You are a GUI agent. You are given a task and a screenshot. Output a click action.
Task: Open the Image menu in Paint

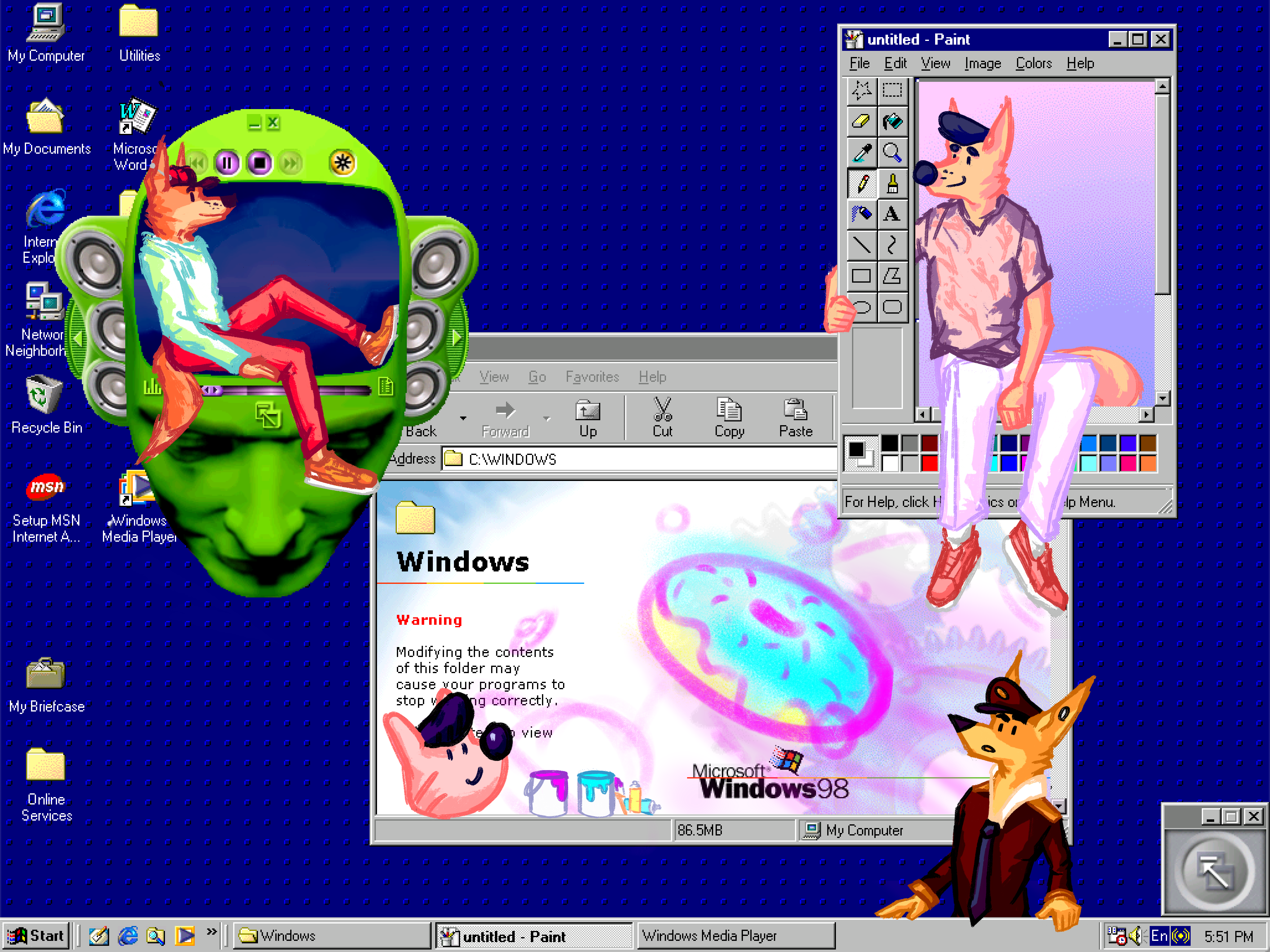point(982,63)
